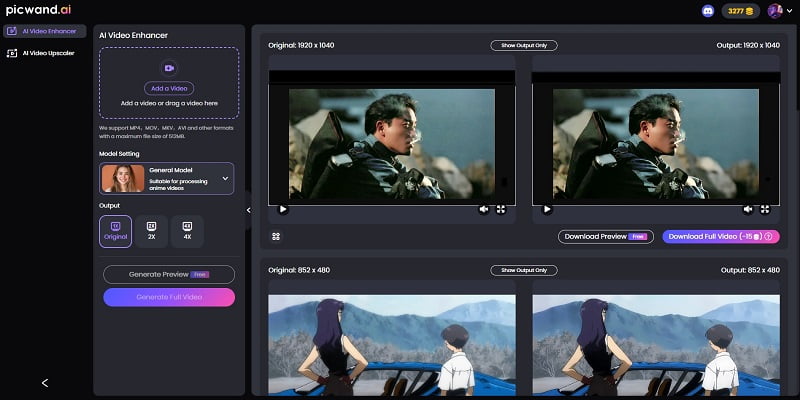The image size is (800, 400).
Task: Click Download Full Video button
Action: click(x=721, y=237)
